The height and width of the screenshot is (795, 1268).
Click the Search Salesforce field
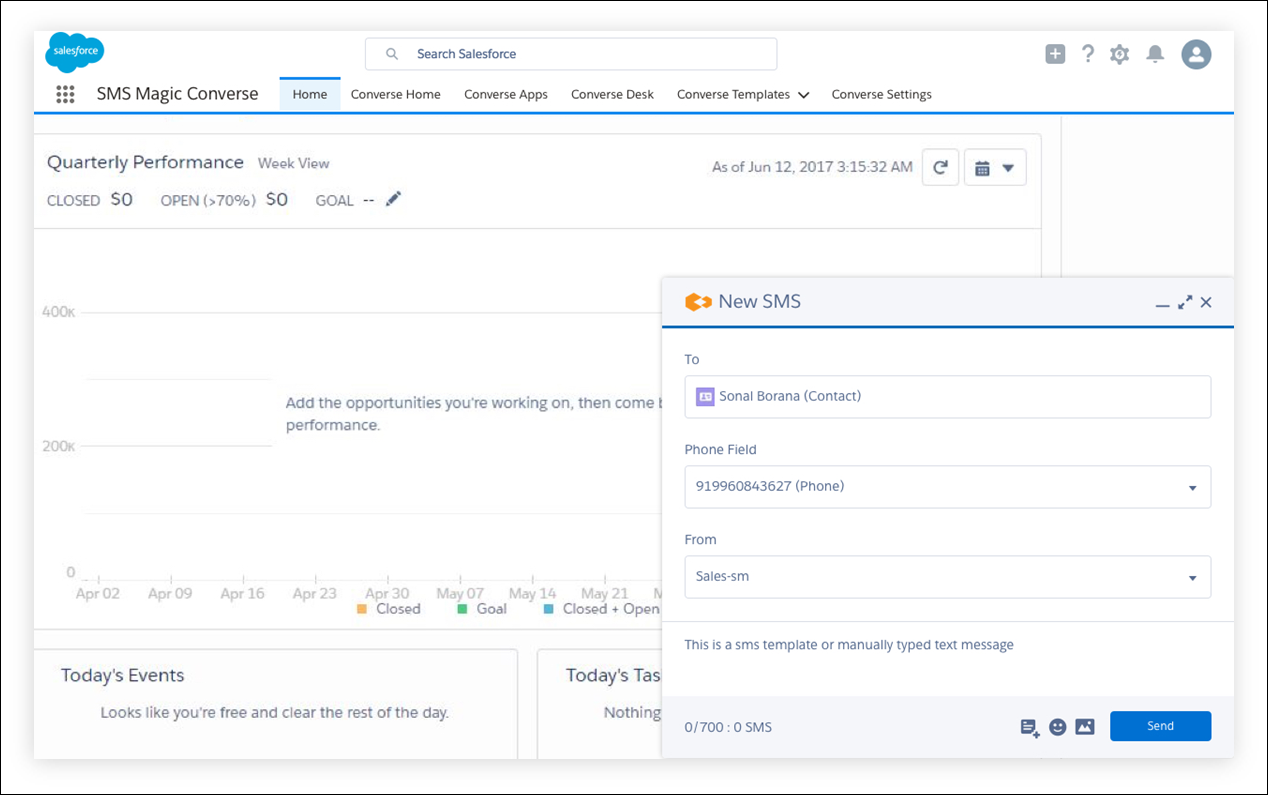click(571, 54)
